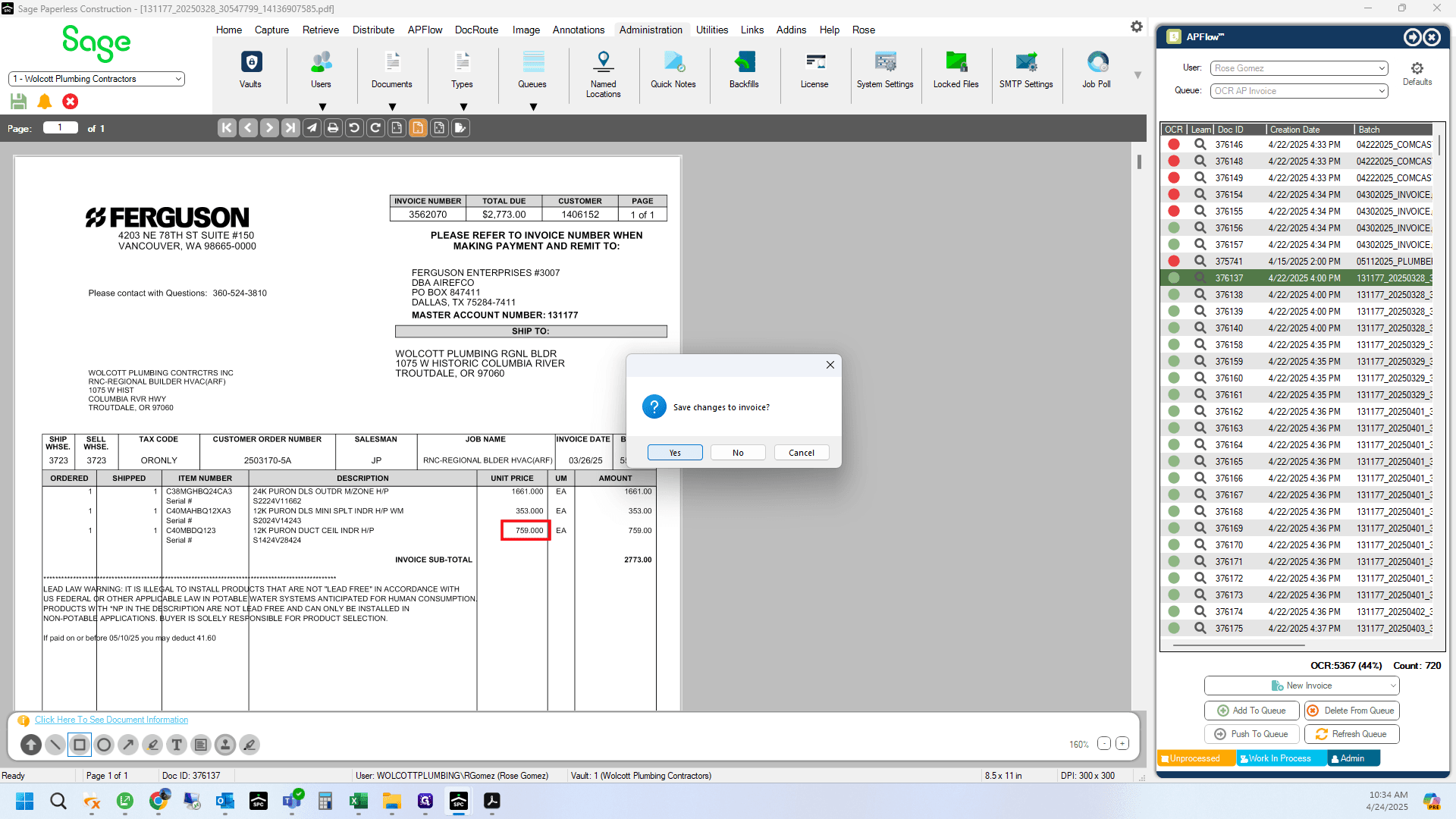The width and height of the screenshot is (1456, 819).
Task: Expand the Queues ribbon dropdown arrow
Action: click(533, 107)
